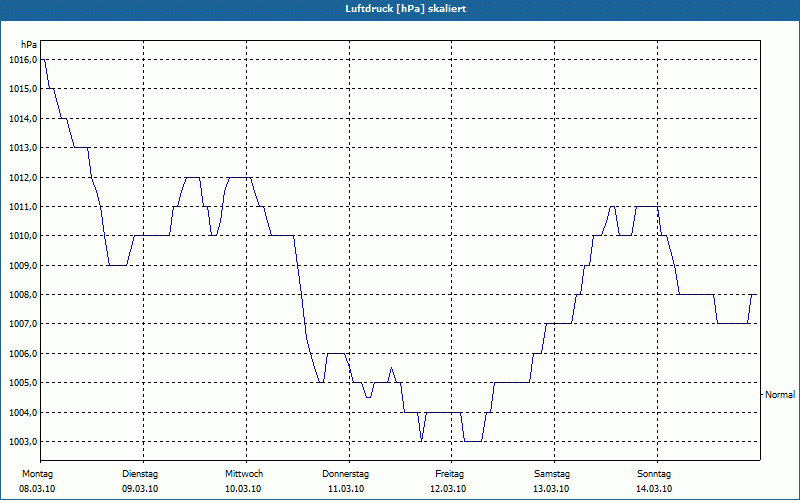This screenshot has width=800, height=500.
Task: Select the Samstag day label
Action: tap(552, 474)
